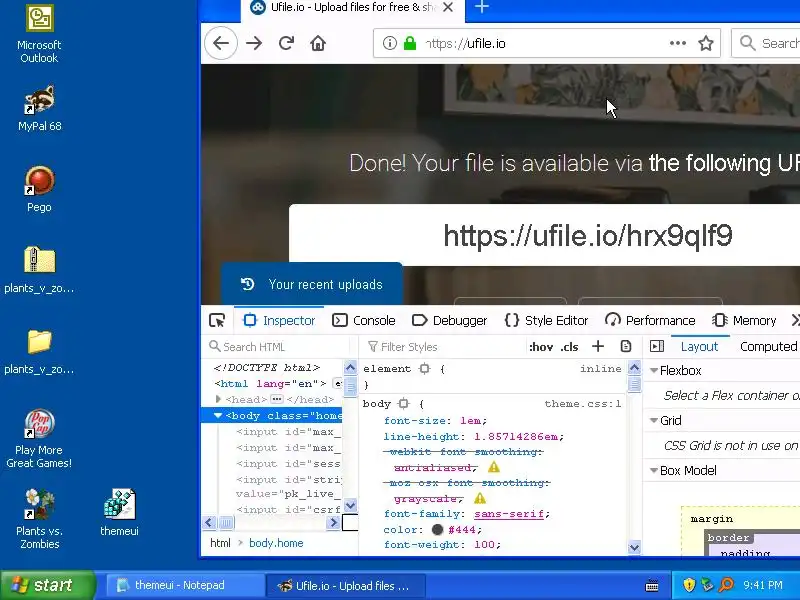Collapse the Box Model section

click(654, 470)
